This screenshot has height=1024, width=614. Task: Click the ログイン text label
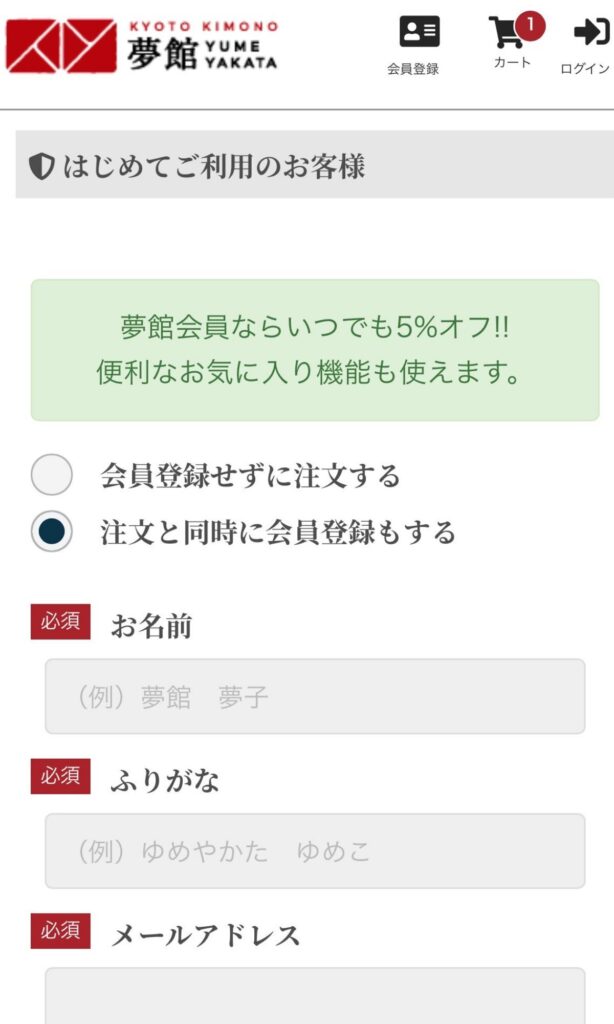pyautogui.click(x=585, y=69)
